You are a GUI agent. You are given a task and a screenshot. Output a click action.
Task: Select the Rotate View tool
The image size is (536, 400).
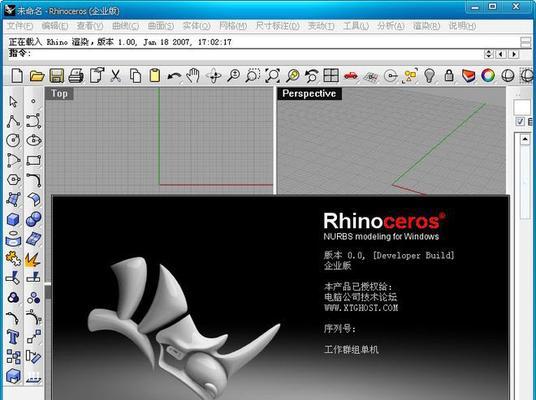coord(214,76)
